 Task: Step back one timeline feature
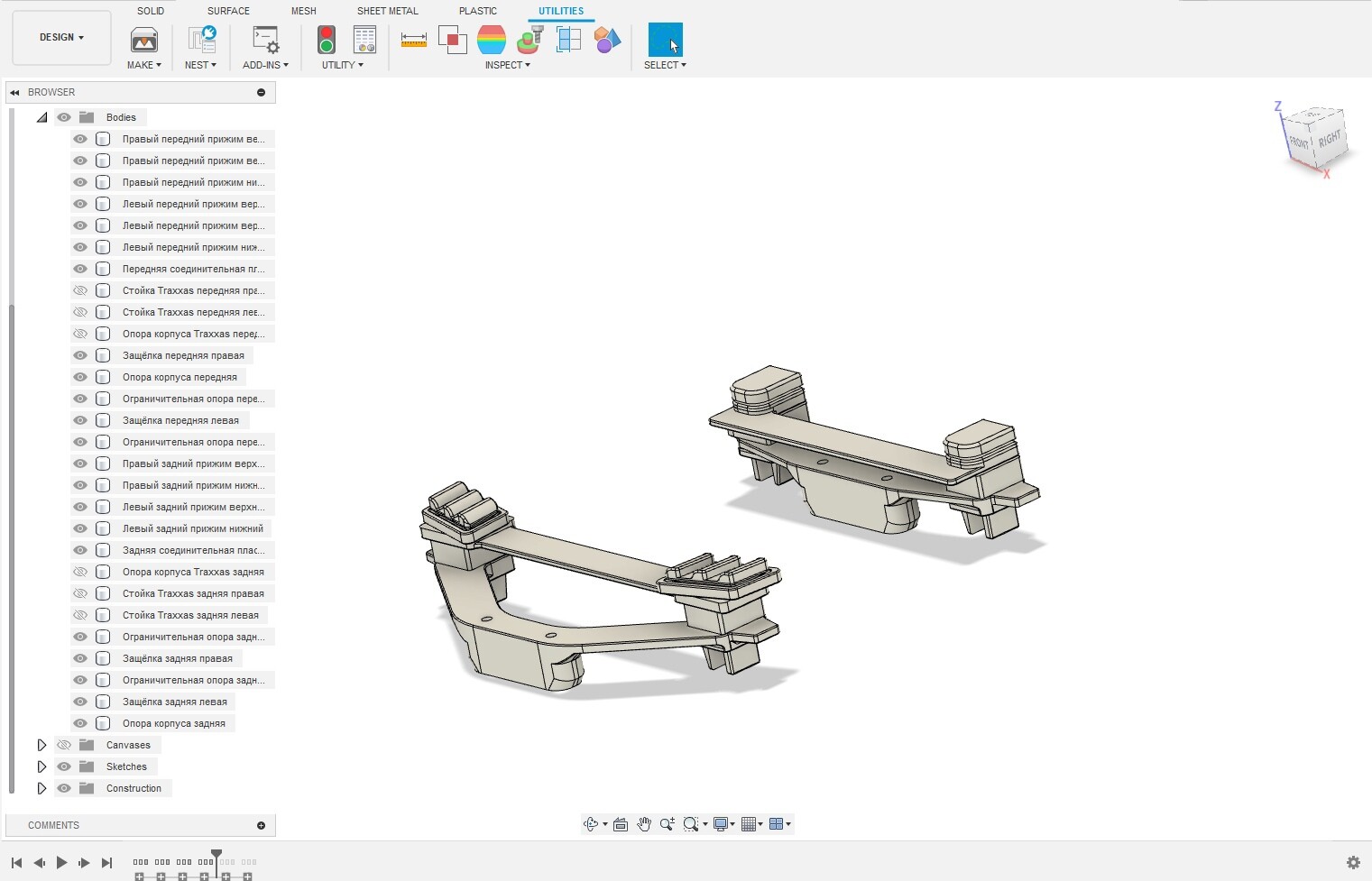39,863
